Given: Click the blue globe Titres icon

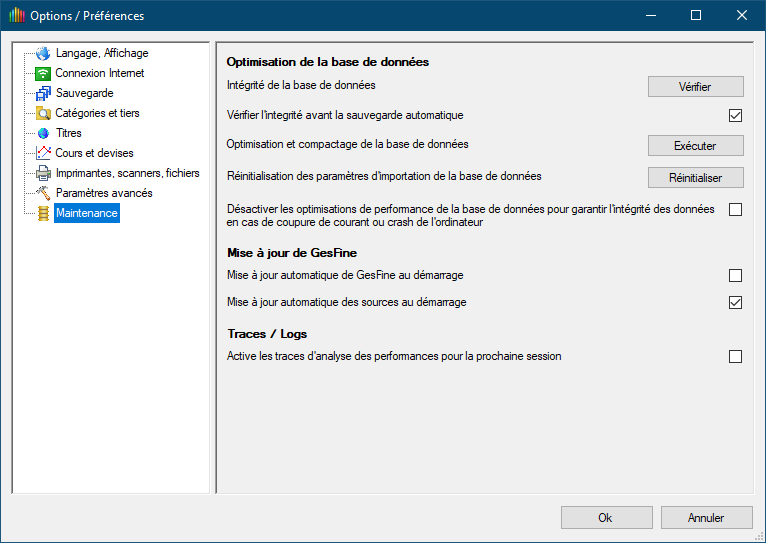Looking at the screenshot, I should (x=42, y=133).
